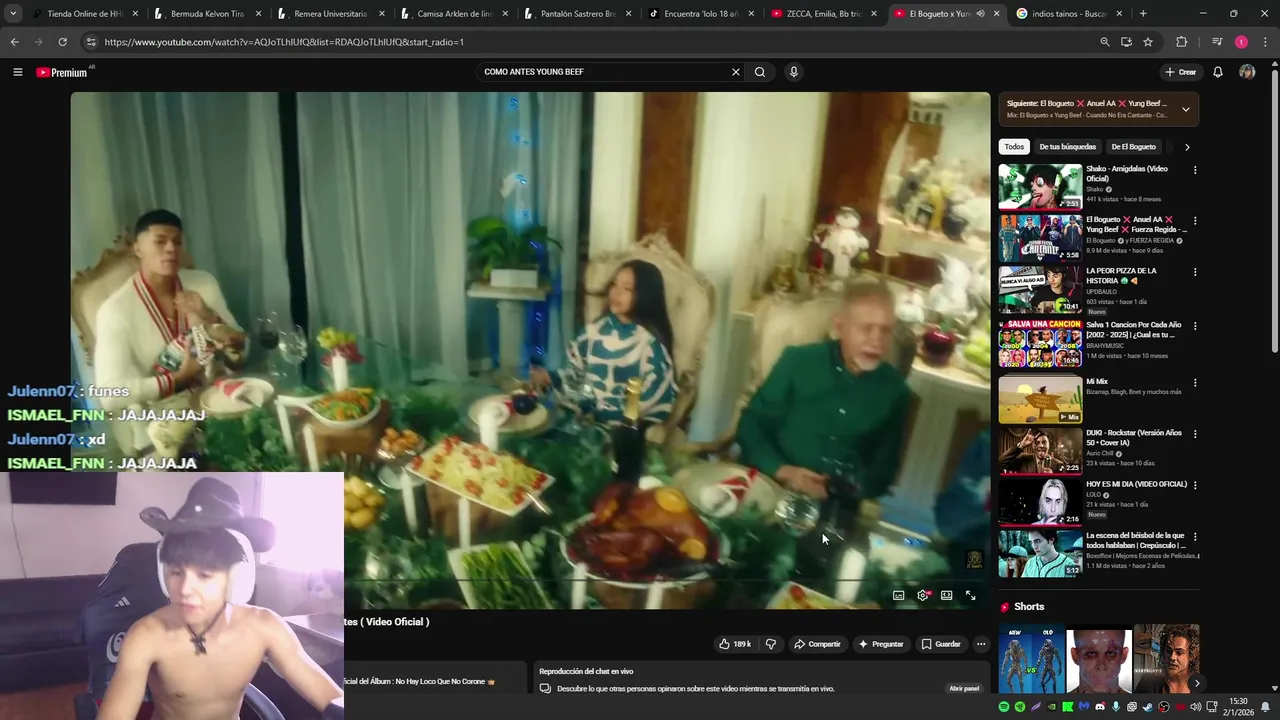Click the page scrollbar thumb
Viewport: 1280px width, 720px height.
[1275, 210]
